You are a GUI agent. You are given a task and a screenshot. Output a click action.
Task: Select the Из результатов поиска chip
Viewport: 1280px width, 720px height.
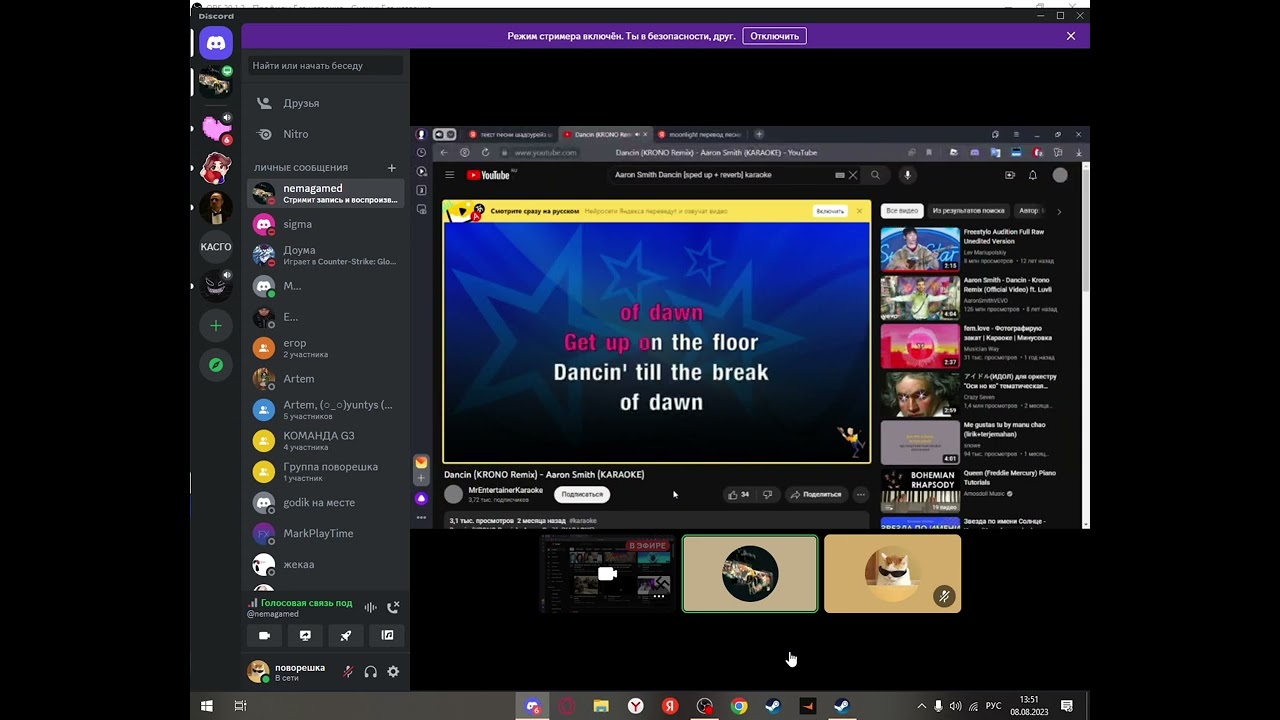(968, 211)
